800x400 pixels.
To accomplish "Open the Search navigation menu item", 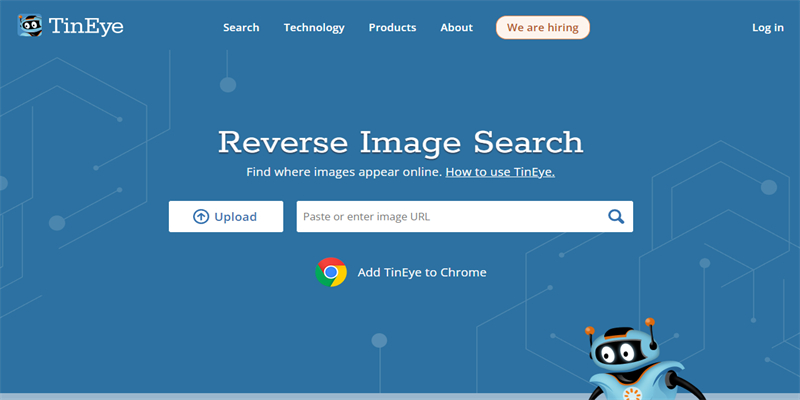I will pyautogui.click(x=241, y=28).
